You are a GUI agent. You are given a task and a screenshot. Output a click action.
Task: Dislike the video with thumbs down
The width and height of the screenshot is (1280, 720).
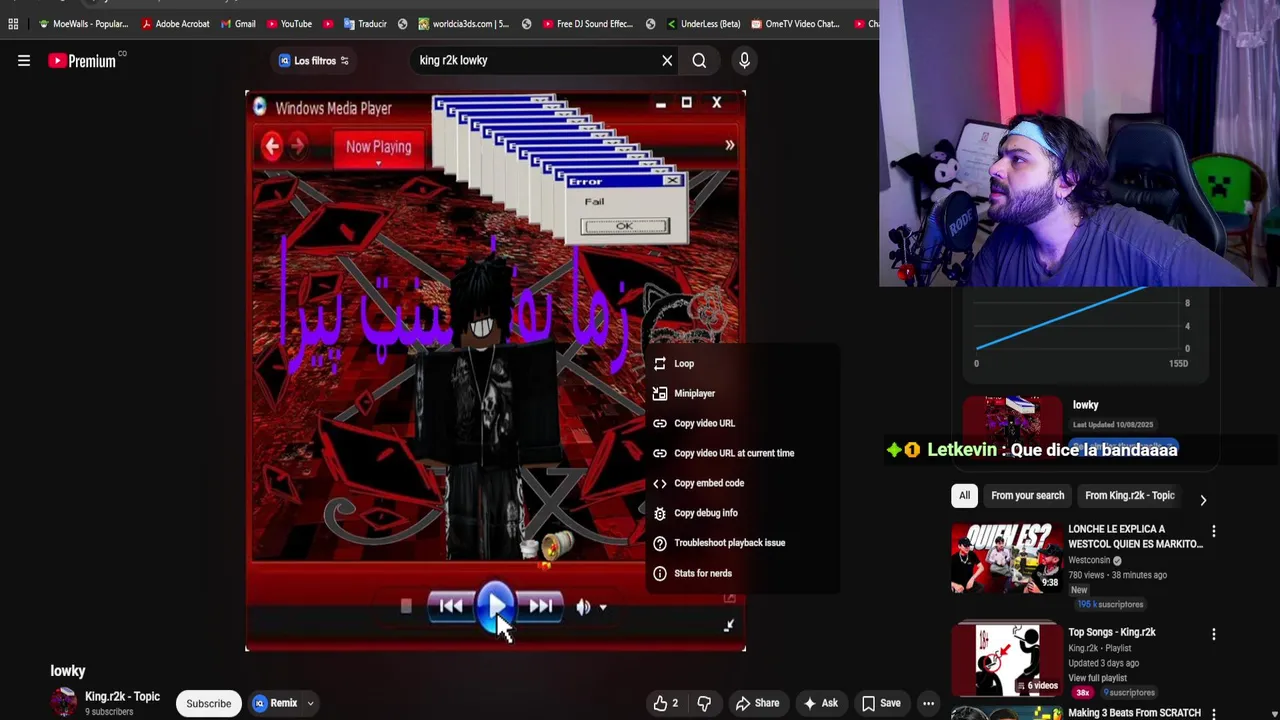(704, 703)
